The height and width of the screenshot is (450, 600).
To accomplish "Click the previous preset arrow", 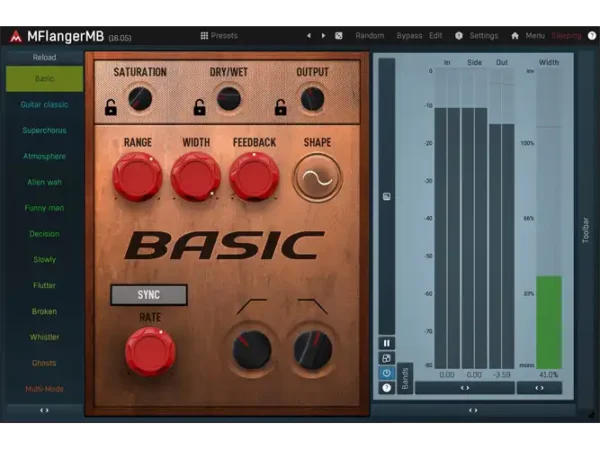I will (x=309, y=36).
